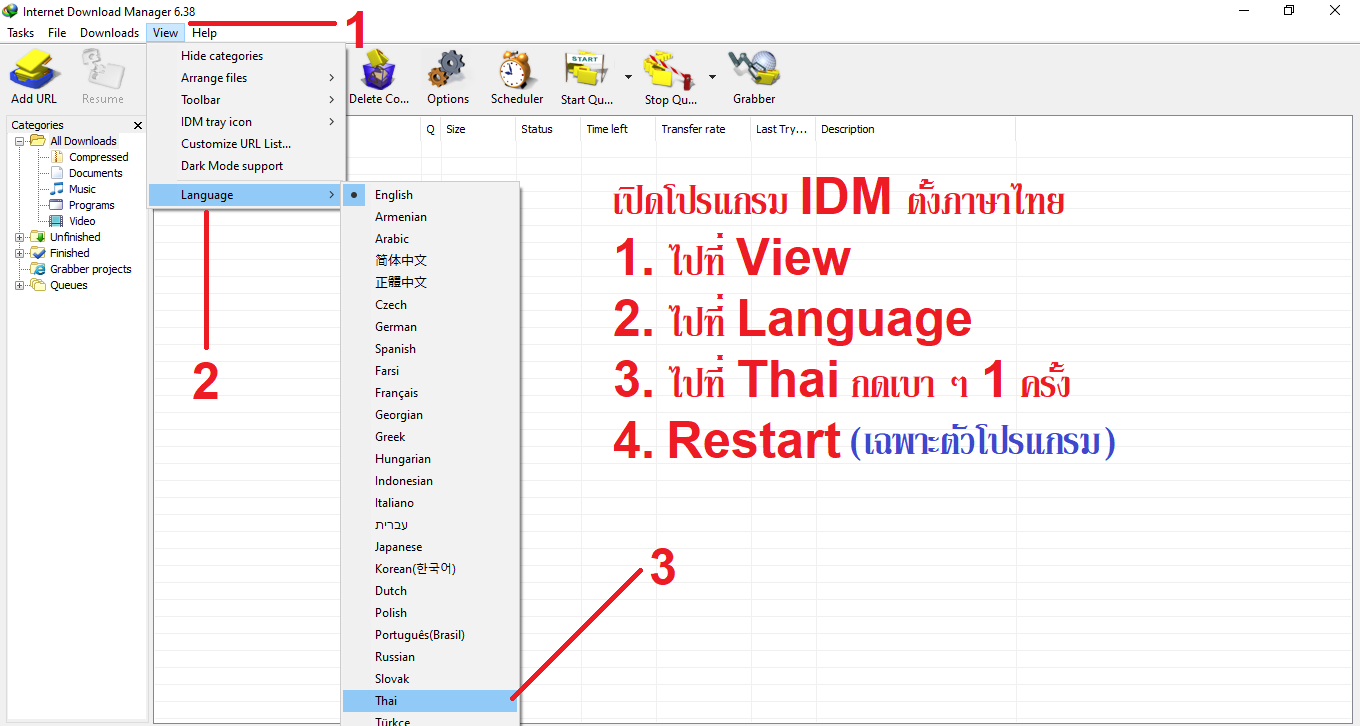Open the Stop Queue dropdown arrow
The width and height of the screenshot is (1360, 726).
tap(712, 76)
